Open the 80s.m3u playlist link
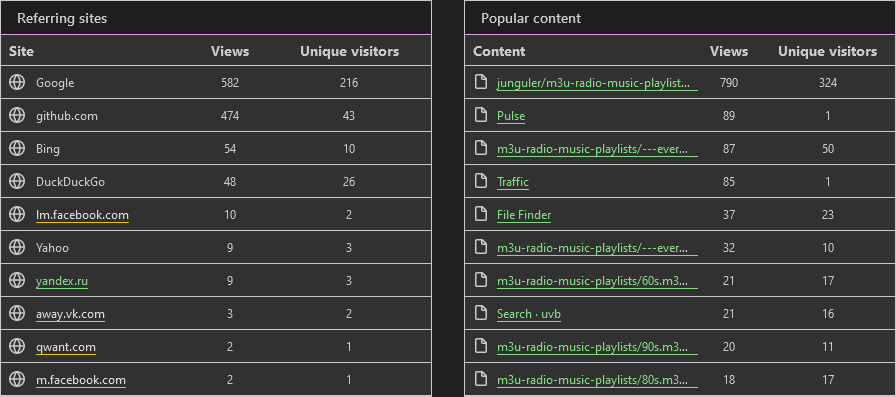Image resolution: width=896 pixels, height=397 pixels. point(597,380)
